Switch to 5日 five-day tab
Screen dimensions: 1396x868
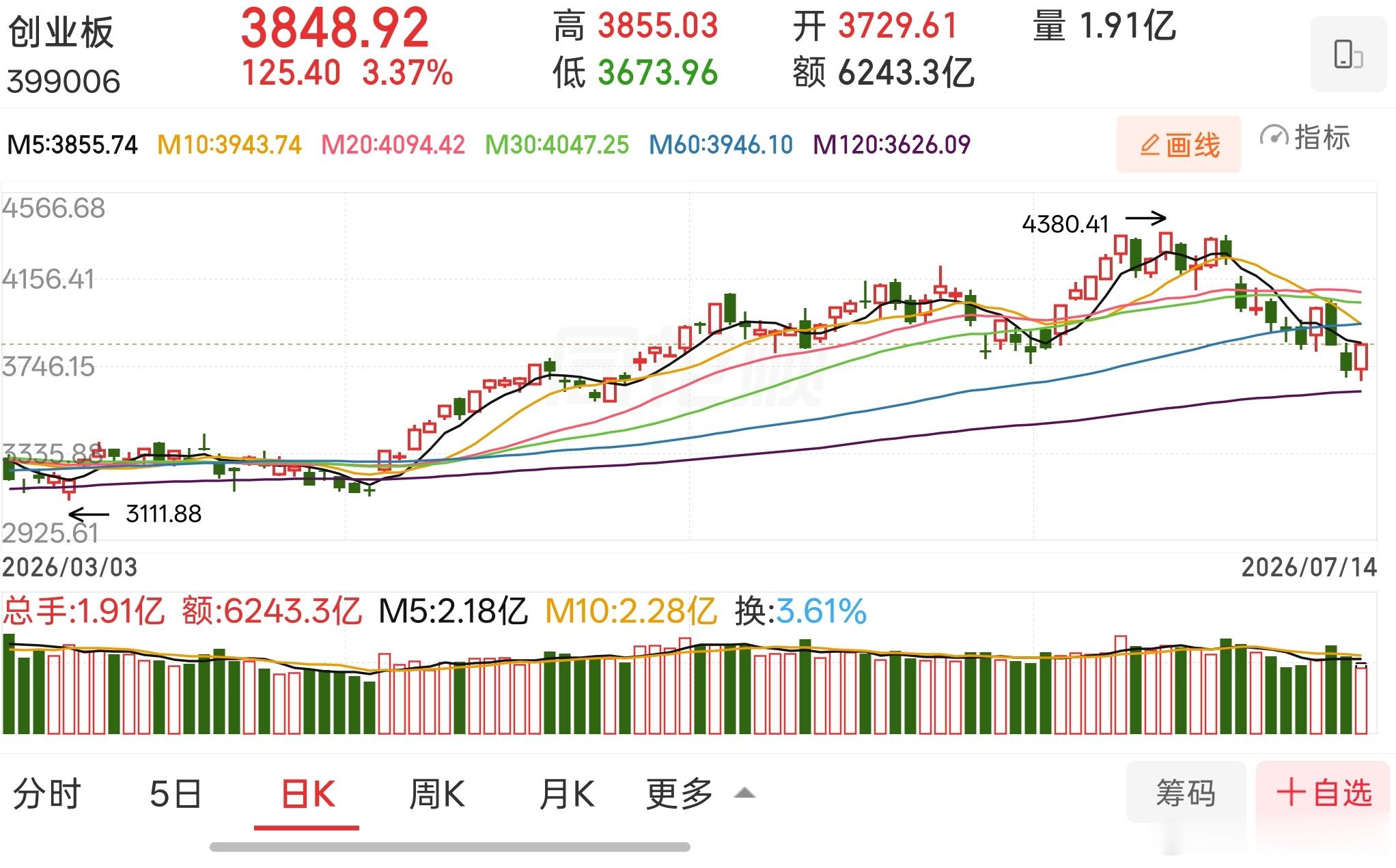coord(176,794)
